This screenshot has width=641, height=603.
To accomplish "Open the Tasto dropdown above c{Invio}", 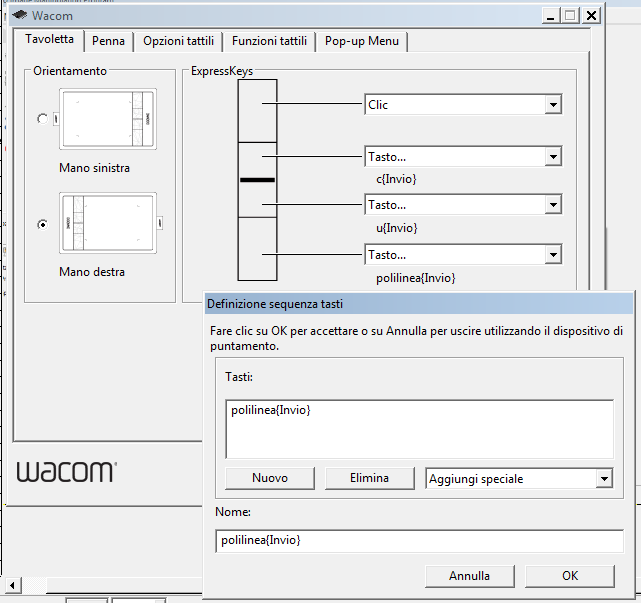I will [553, 157].
